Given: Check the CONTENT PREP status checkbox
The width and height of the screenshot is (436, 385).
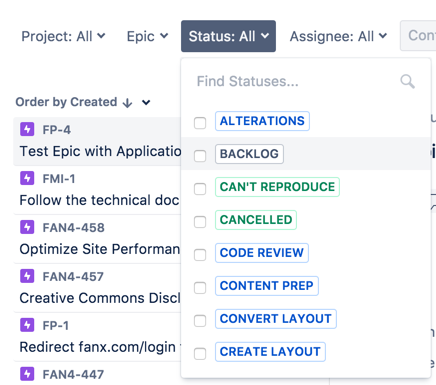Looking at the screenshot, I should (200, 288).
